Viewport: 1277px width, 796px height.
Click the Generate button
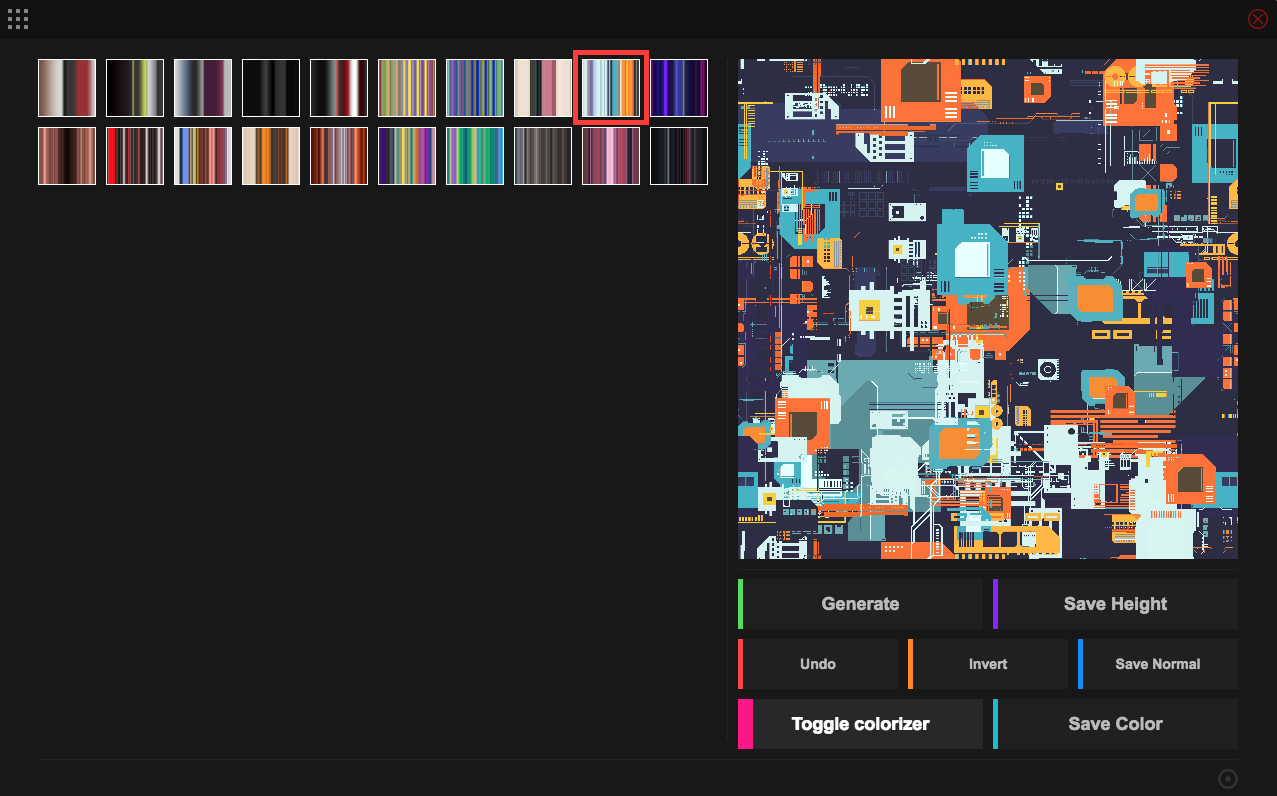860,604
